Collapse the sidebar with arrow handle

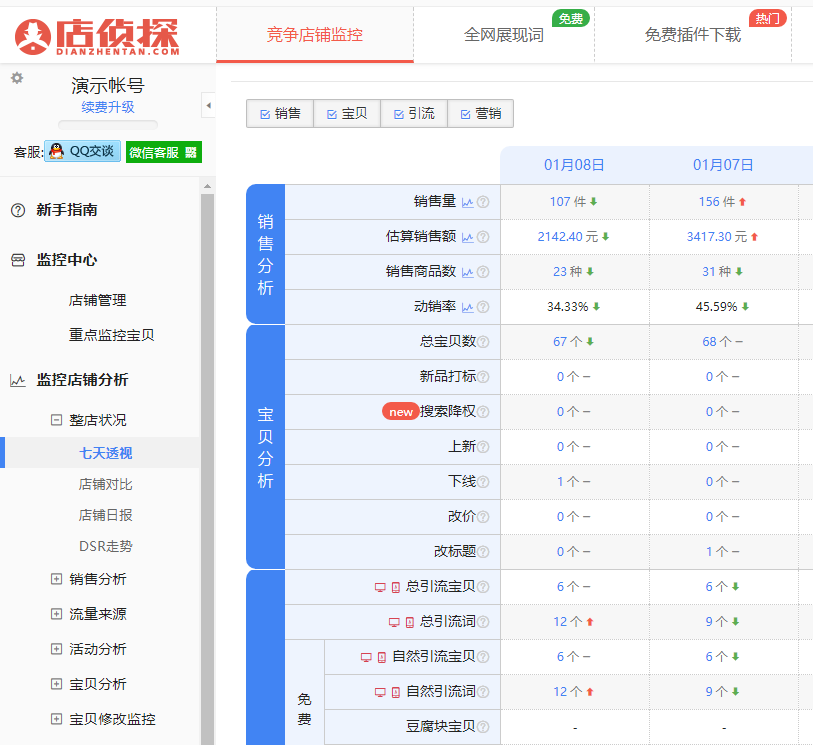[x=208, y=105]
